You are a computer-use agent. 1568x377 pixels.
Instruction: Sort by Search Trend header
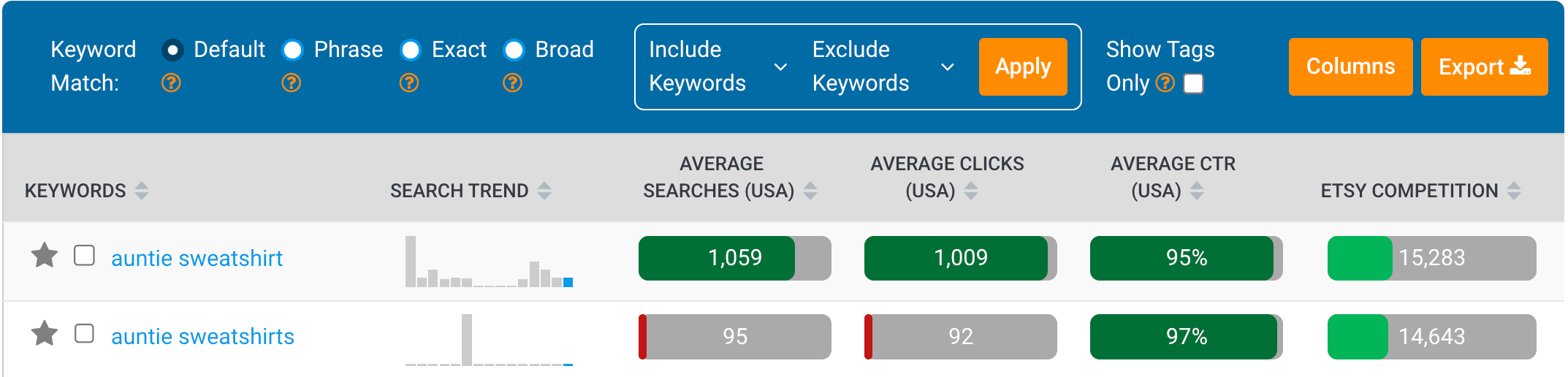tap(544, 191)
